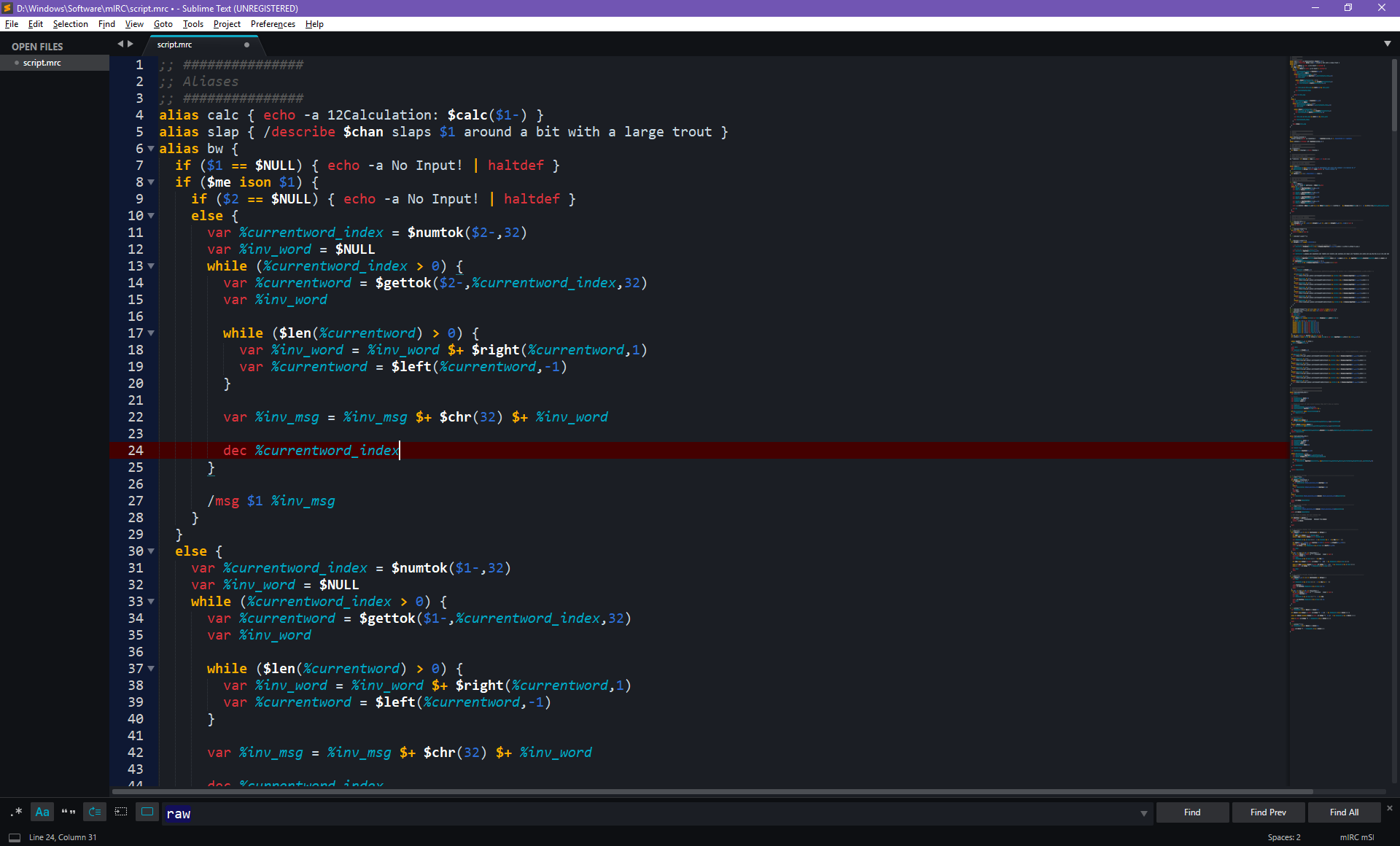Close the find panel with X icon
The width and height of the screenshot is (1400, 846).
coord(1389,808)
